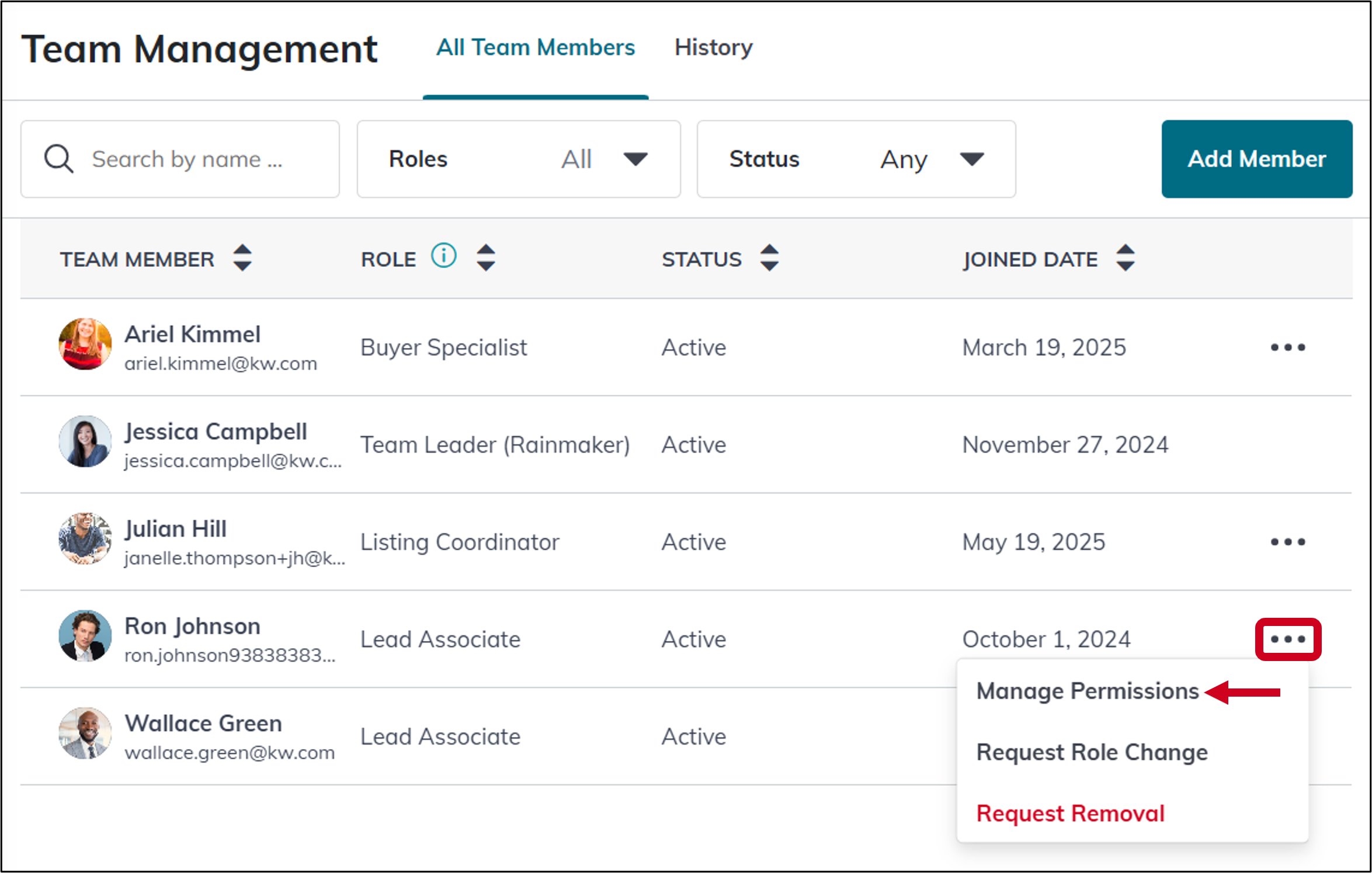Click Jessica Campbell's avatar photo

[x=85, y=441]
